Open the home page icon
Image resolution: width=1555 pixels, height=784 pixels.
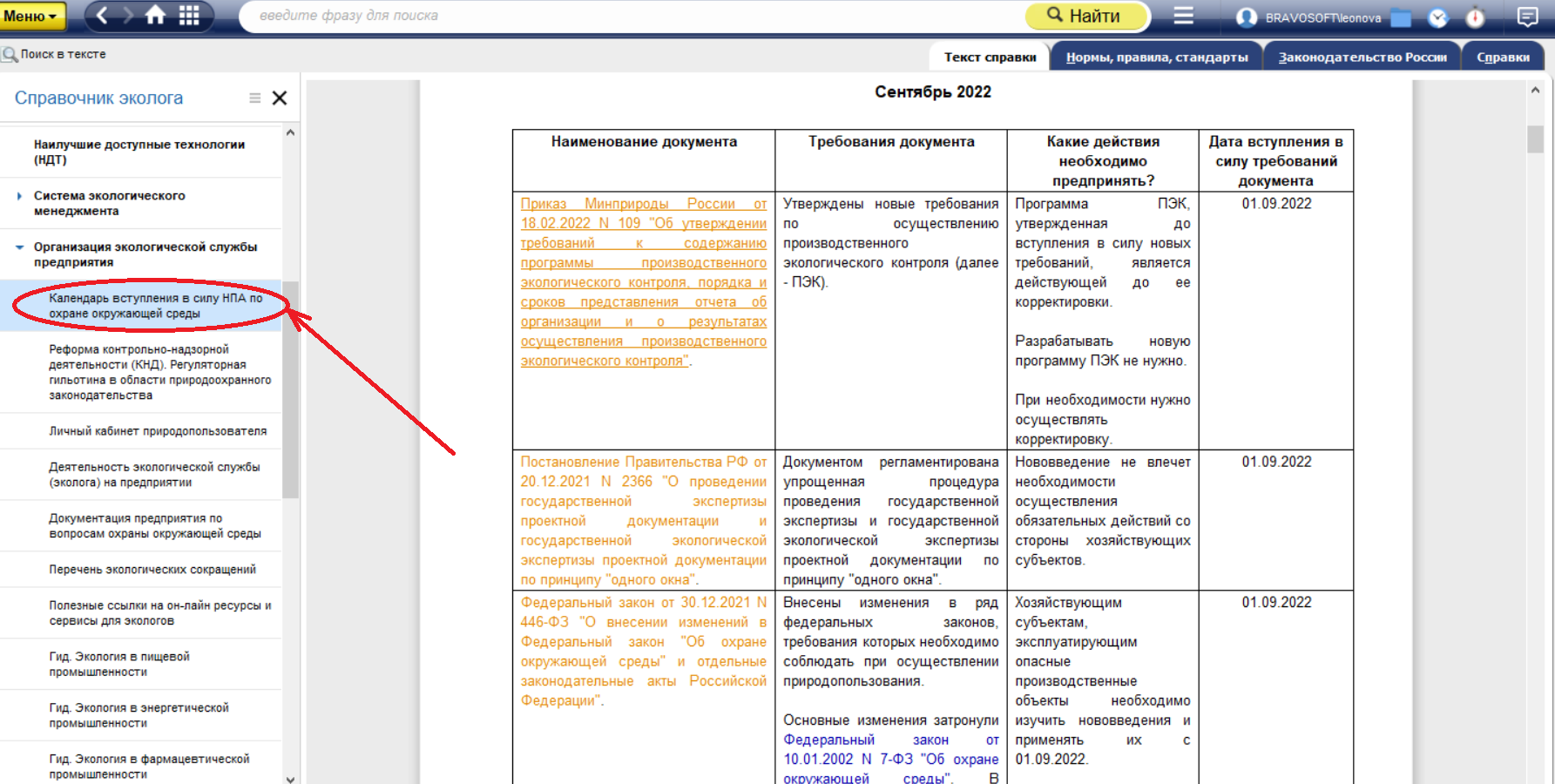pos(155,15)
